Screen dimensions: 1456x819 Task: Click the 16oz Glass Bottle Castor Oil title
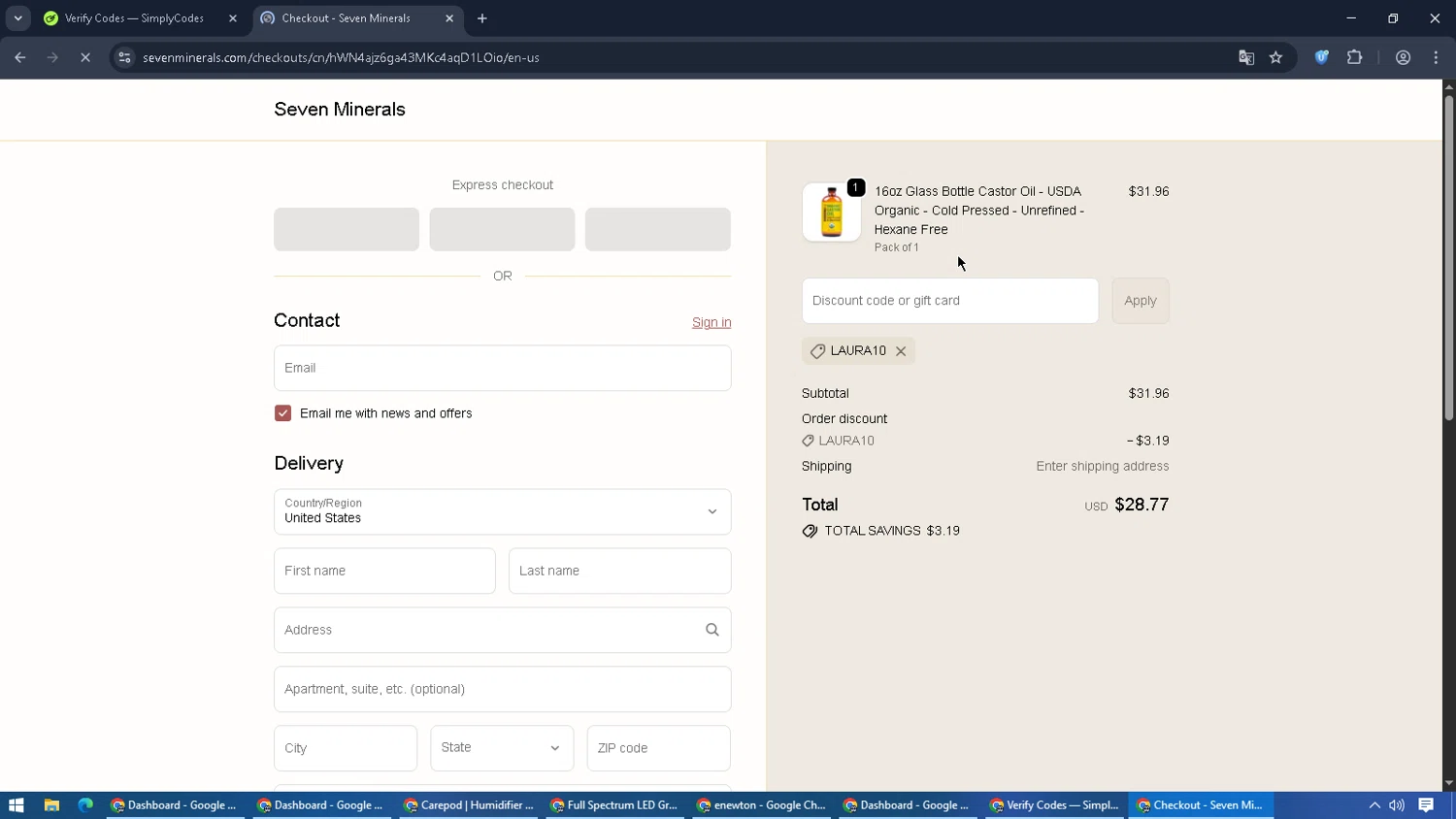[x=979, y=211]
